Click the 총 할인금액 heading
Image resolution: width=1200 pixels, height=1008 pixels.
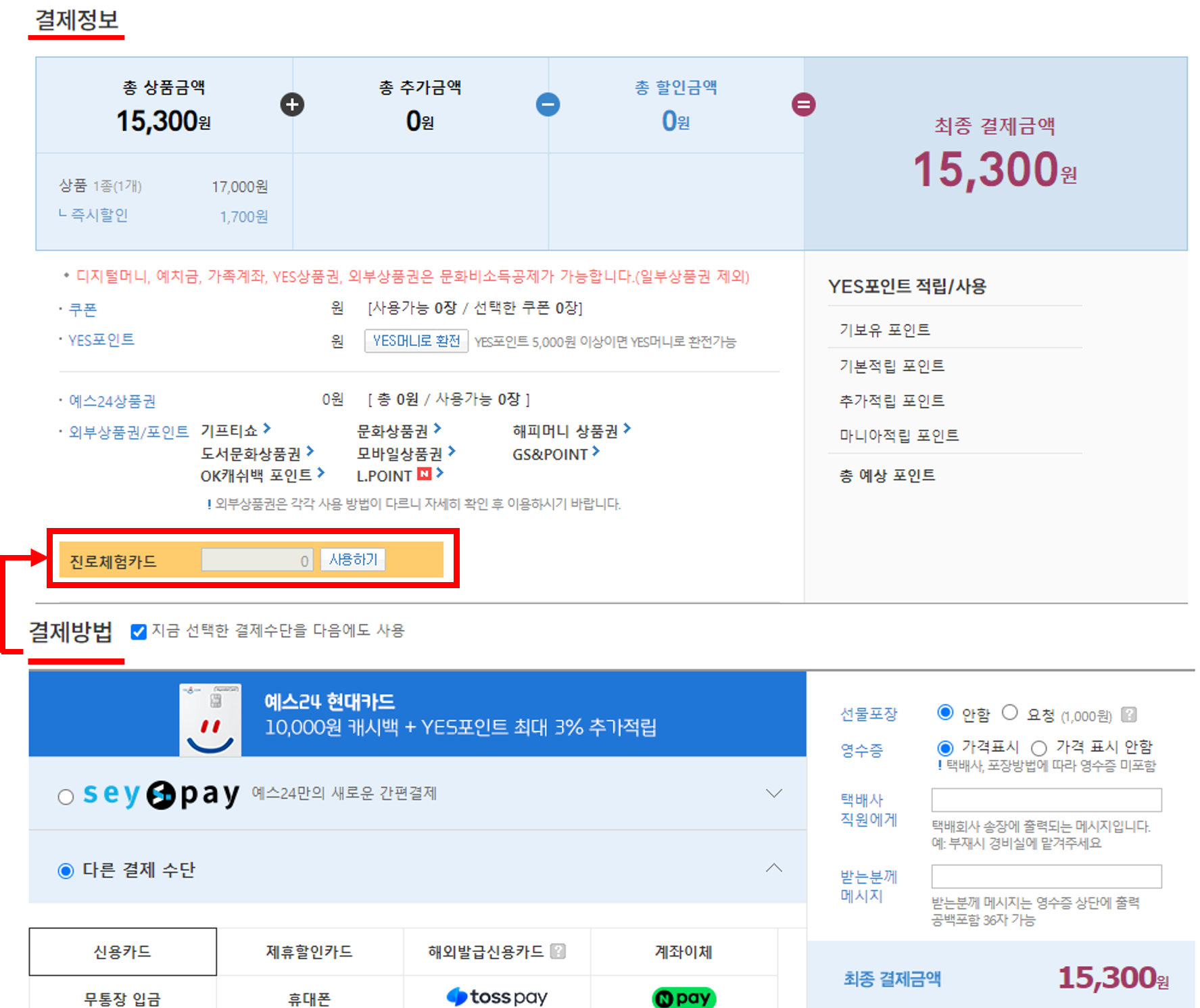click(x=675, y=87)
